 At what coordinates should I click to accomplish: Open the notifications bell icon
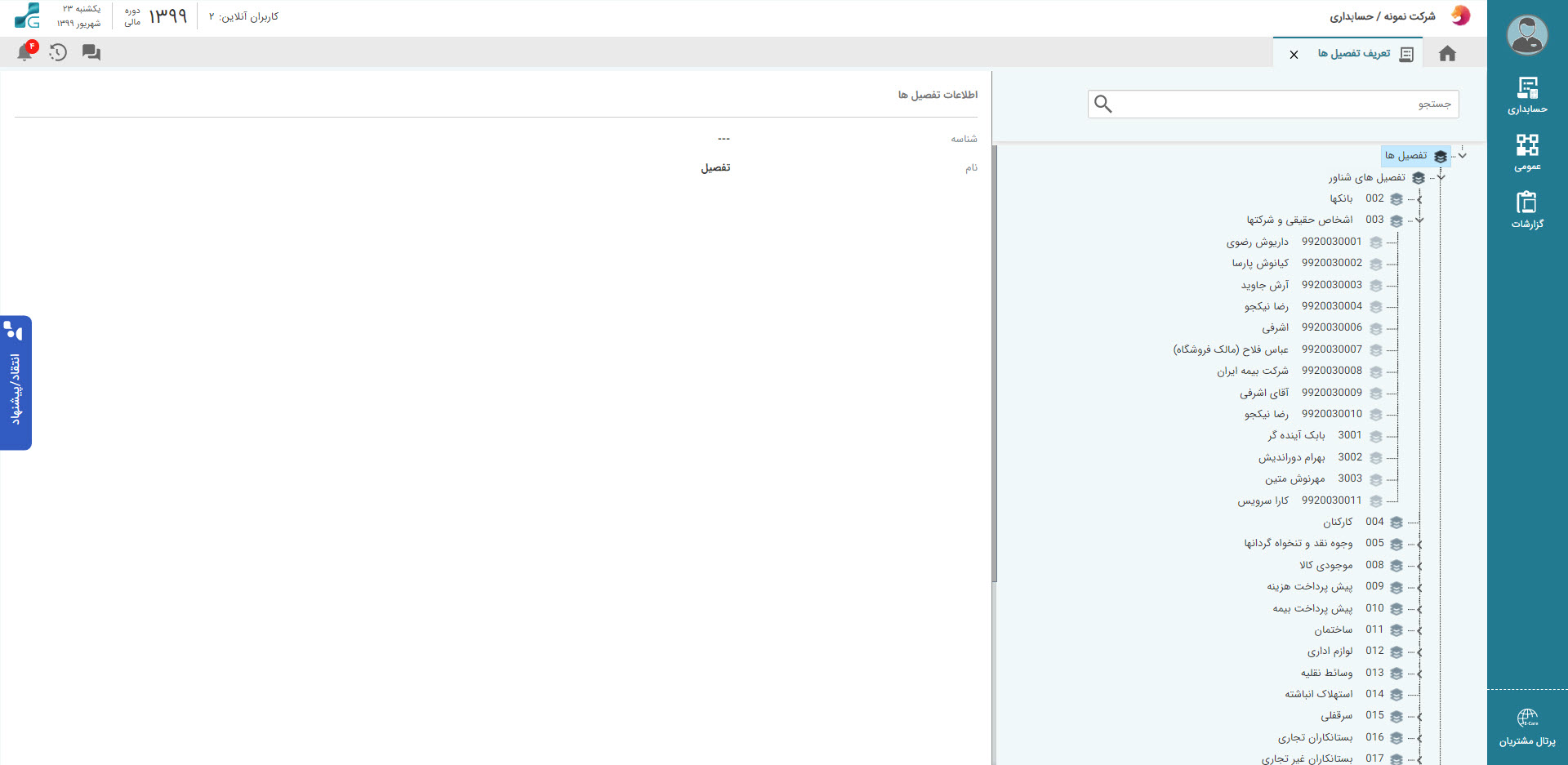coord(24,52)
